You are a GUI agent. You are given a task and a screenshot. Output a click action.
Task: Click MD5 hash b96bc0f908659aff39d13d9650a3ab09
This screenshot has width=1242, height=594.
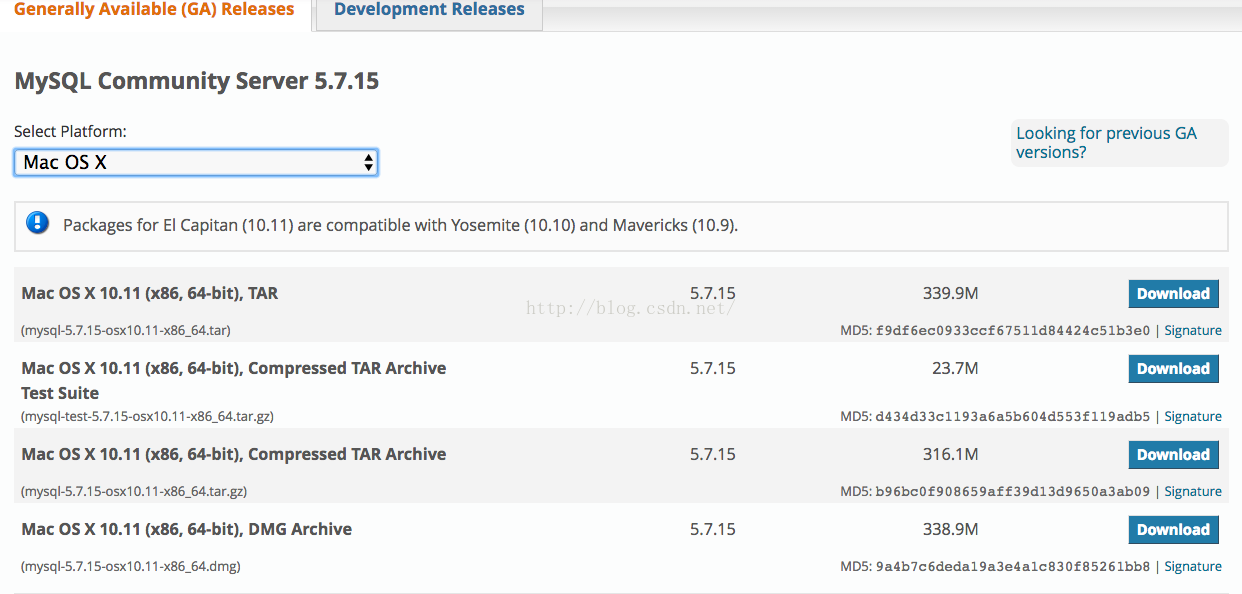click(x=1013, y=491)
